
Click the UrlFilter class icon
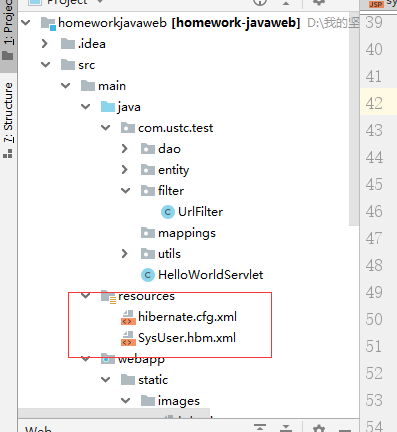pyautogui.click(x=168, y=212)
